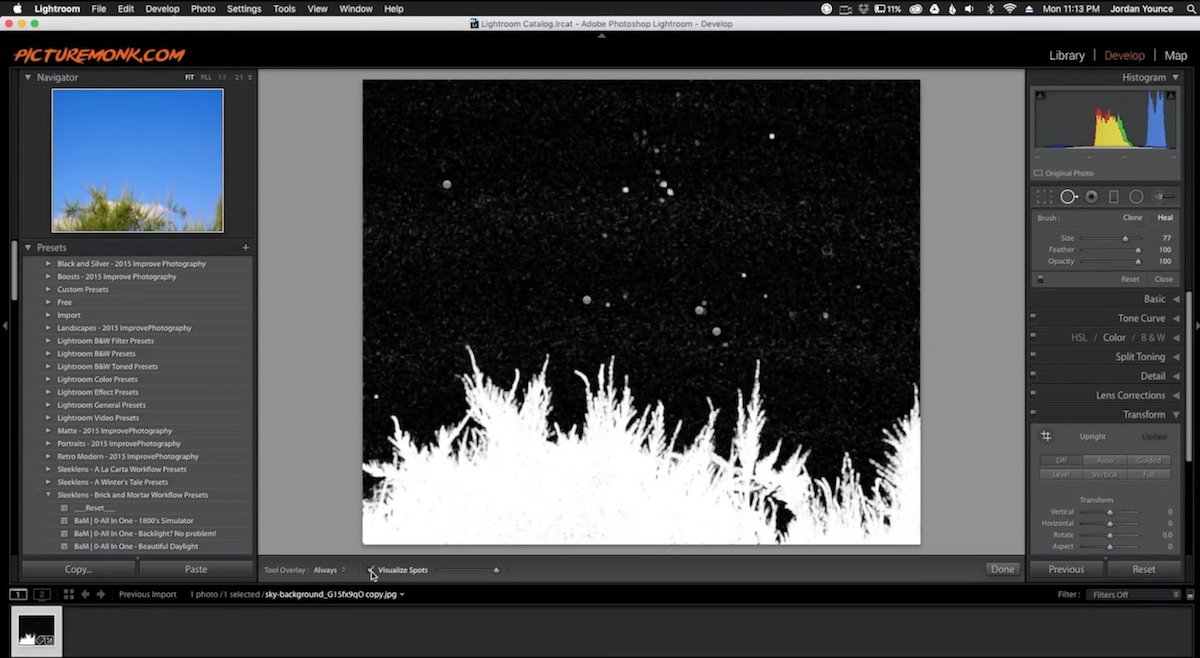Select the Spot Removal tool
Screen dimensions: 1200x658
[1068, 197]
